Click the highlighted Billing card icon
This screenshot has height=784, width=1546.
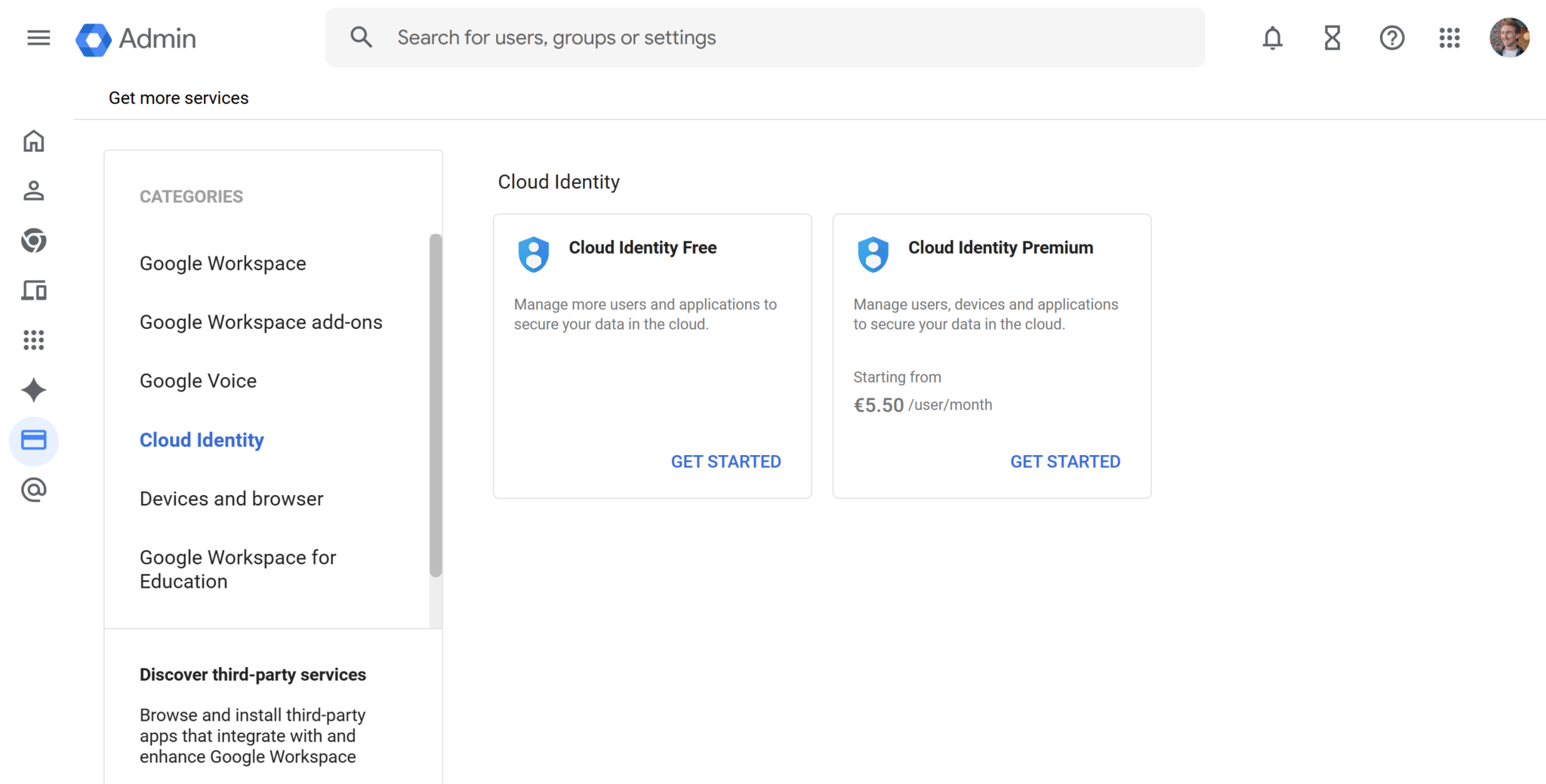(34, 441)
